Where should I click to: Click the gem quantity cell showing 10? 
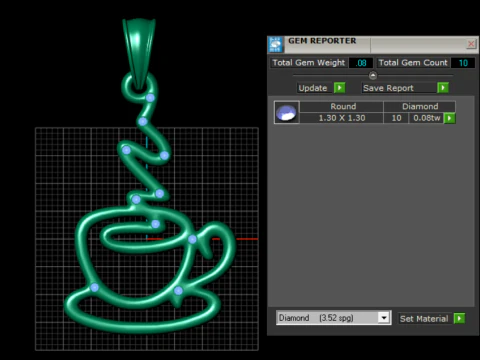coord(396,118)
